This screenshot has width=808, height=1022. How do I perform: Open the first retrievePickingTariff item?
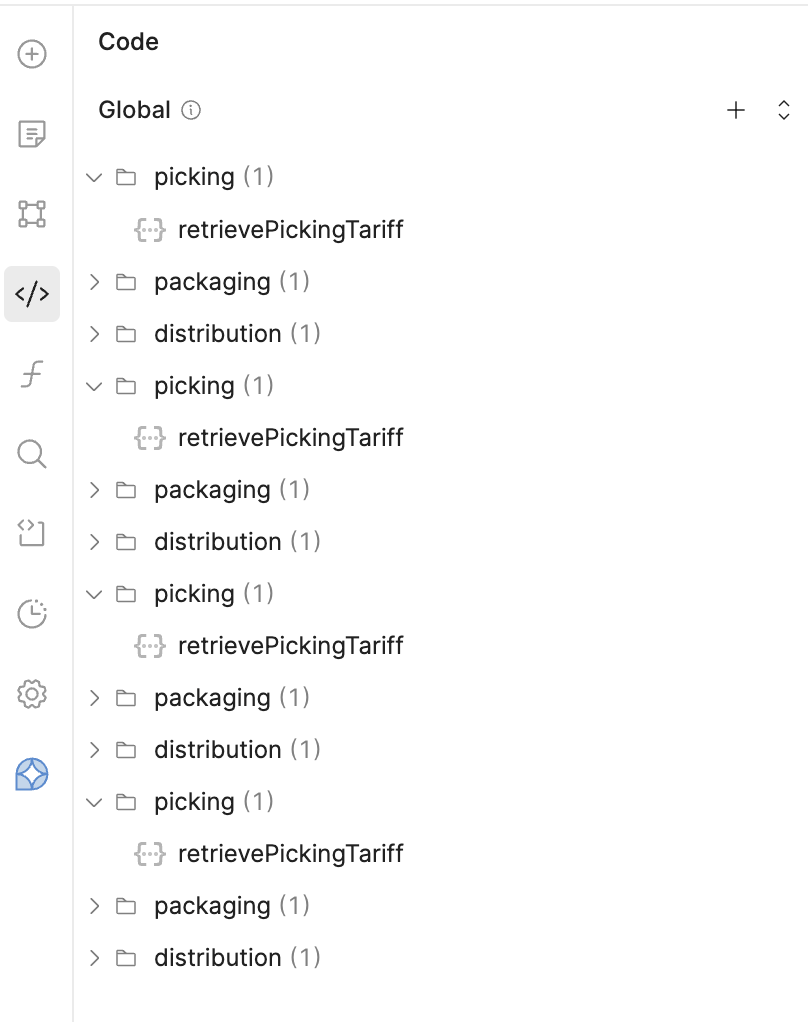290,230
